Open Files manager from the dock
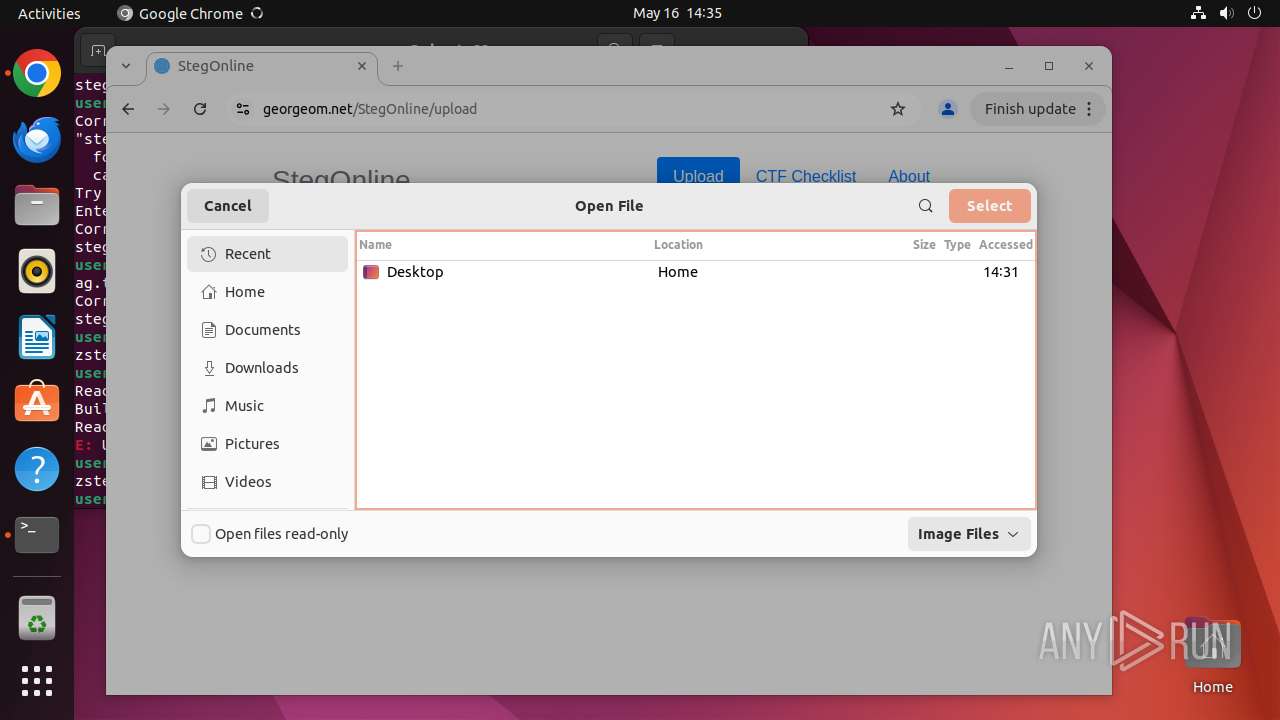Viewport: 1280px width, 720px height. (x=37, y=206)
